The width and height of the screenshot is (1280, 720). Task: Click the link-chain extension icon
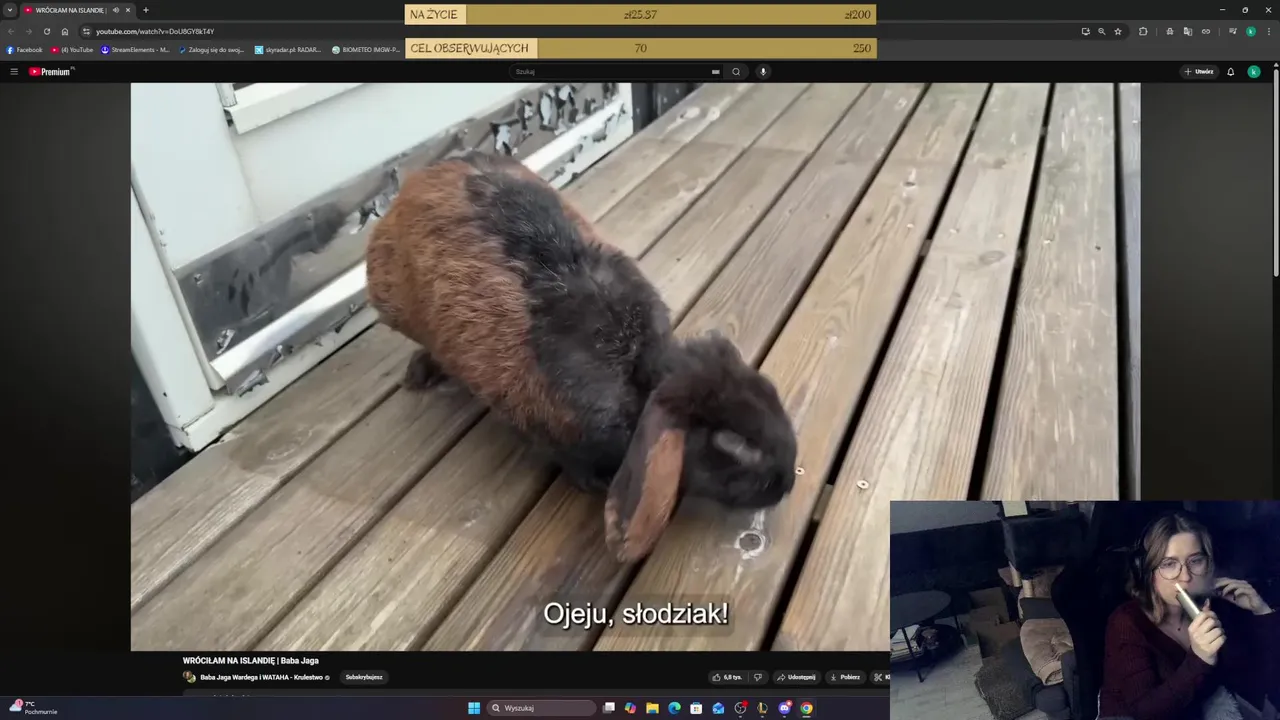pyautogui.click(x=1206, y=31)
